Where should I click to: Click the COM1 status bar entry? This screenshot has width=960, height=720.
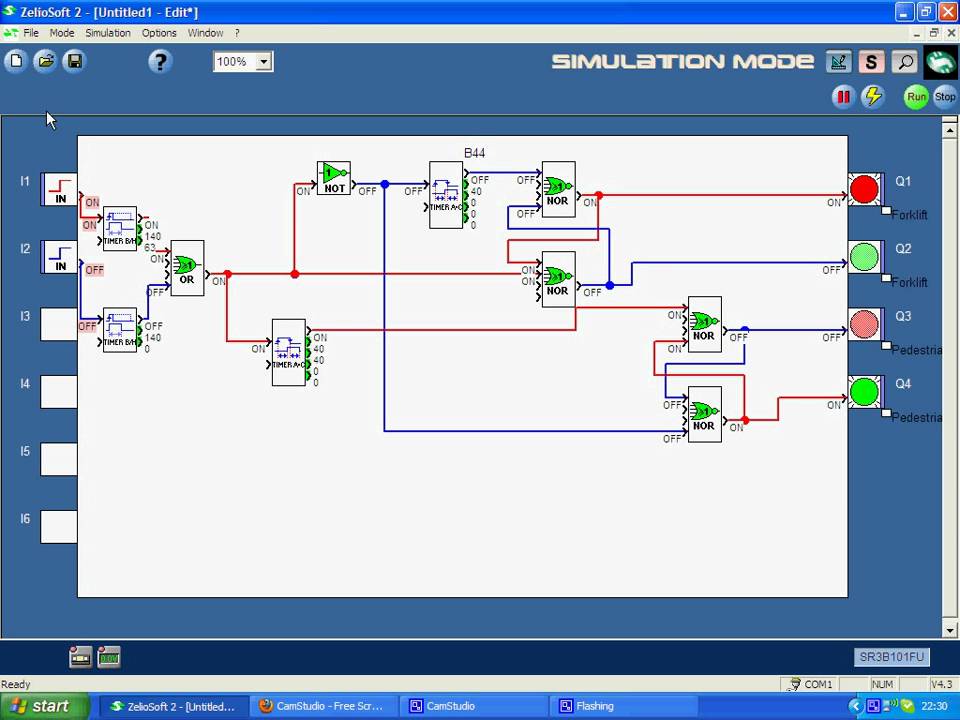(809, 684)
